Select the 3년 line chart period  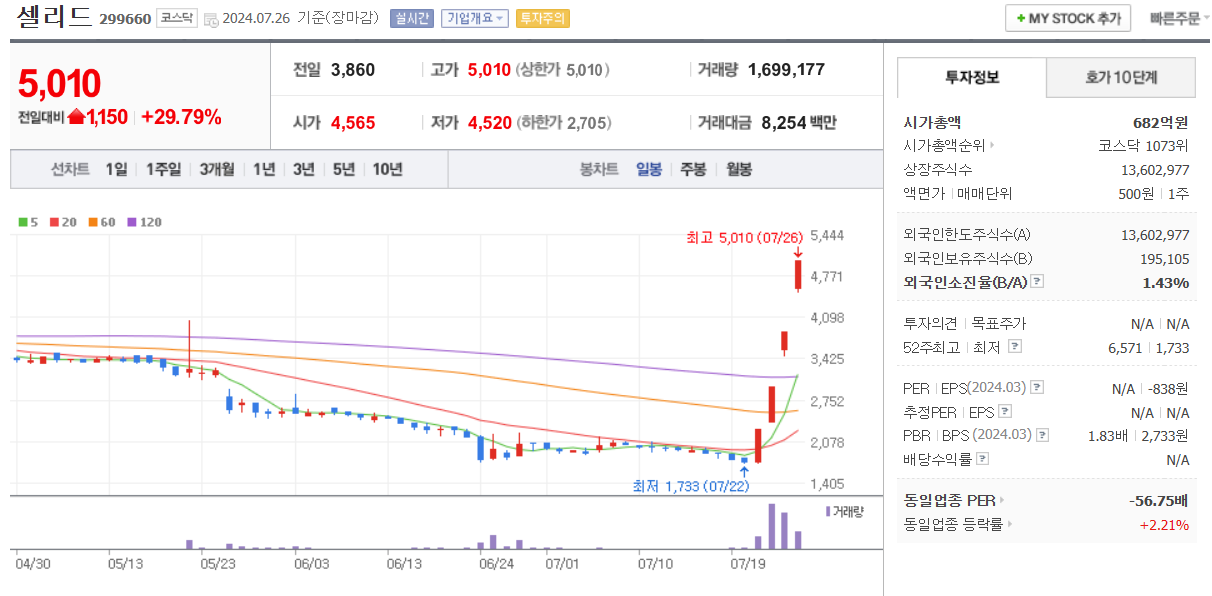coord(304,169)
